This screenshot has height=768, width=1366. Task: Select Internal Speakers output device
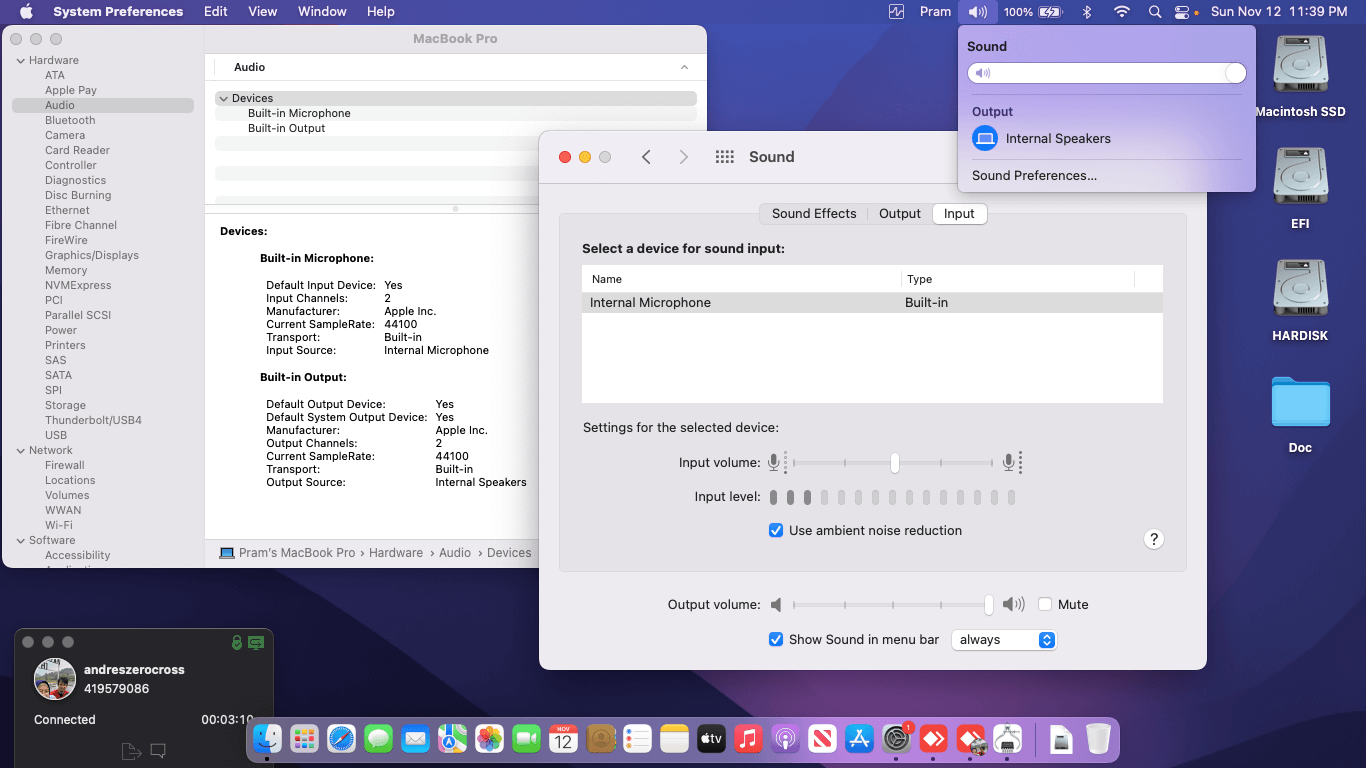coord(1057,139)
